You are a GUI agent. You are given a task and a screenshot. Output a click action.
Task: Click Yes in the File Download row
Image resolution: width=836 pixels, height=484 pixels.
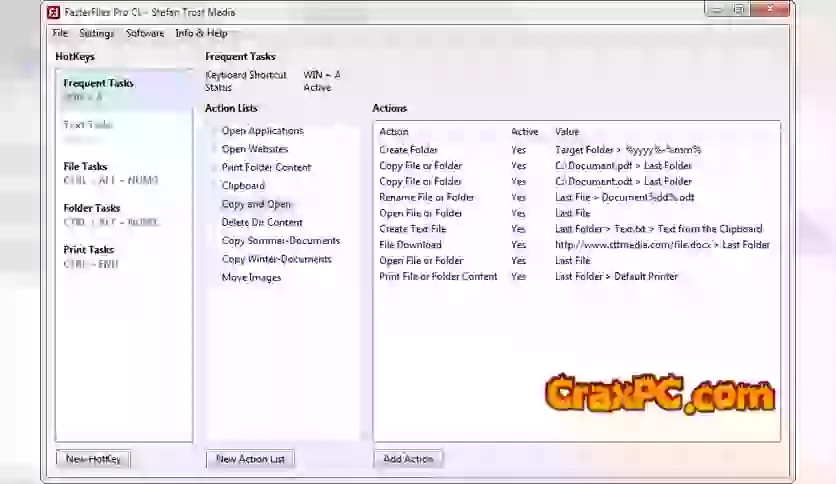518,245
